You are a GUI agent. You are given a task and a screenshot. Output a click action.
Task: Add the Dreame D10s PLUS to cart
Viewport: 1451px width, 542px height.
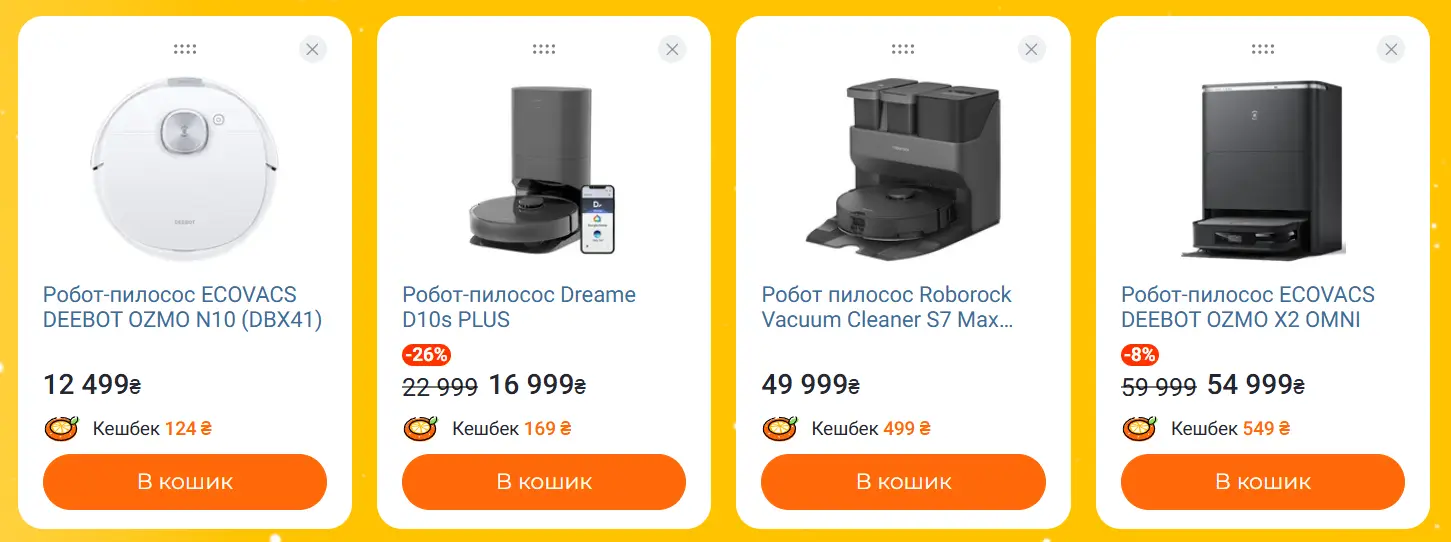(x=544, y=482)
